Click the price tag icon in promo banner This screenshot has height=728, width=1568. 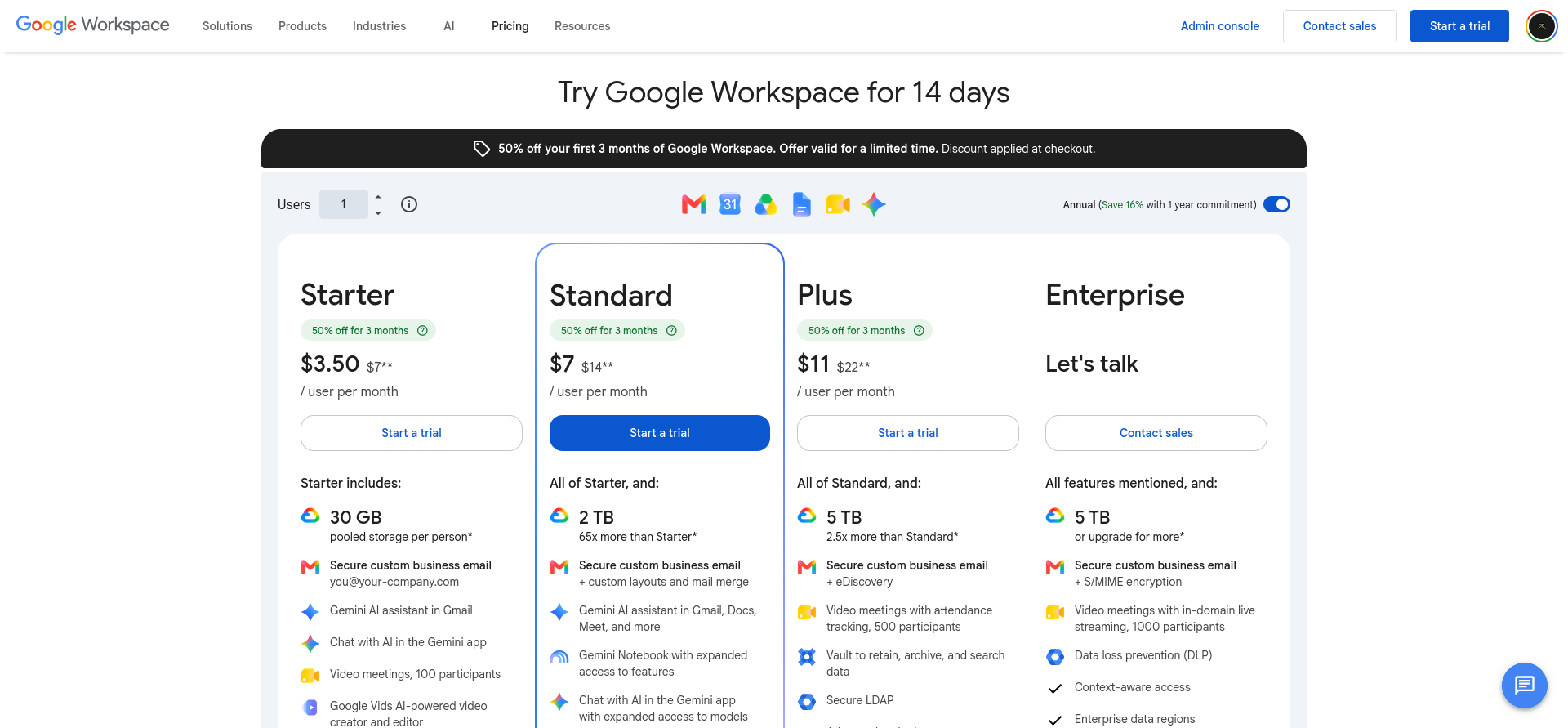482,149
